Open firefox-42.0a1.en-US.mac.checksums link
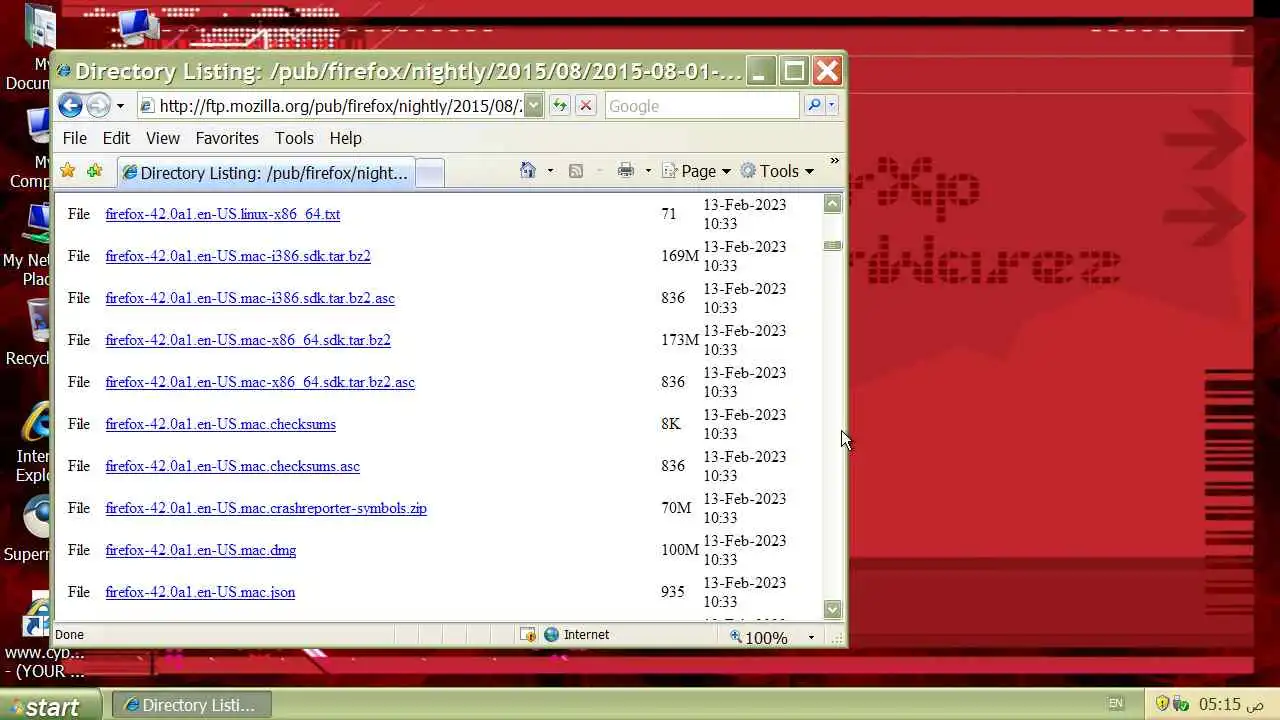1280x720 pixels. coord(220,424)
